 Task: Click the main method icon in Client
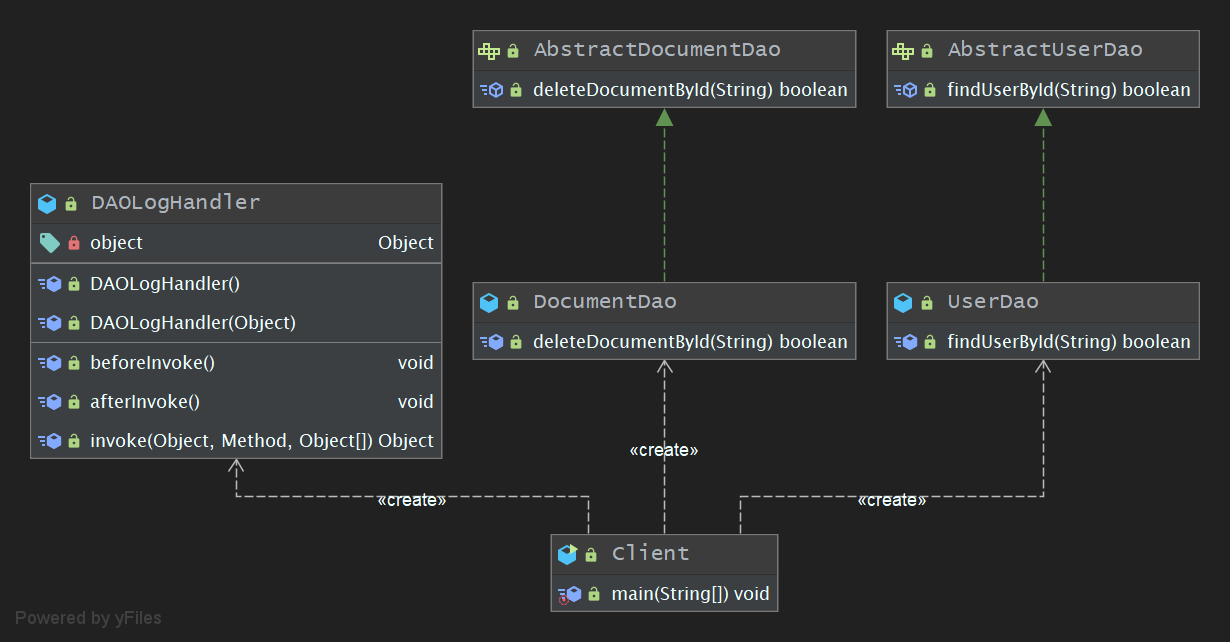tap(567, 594)
